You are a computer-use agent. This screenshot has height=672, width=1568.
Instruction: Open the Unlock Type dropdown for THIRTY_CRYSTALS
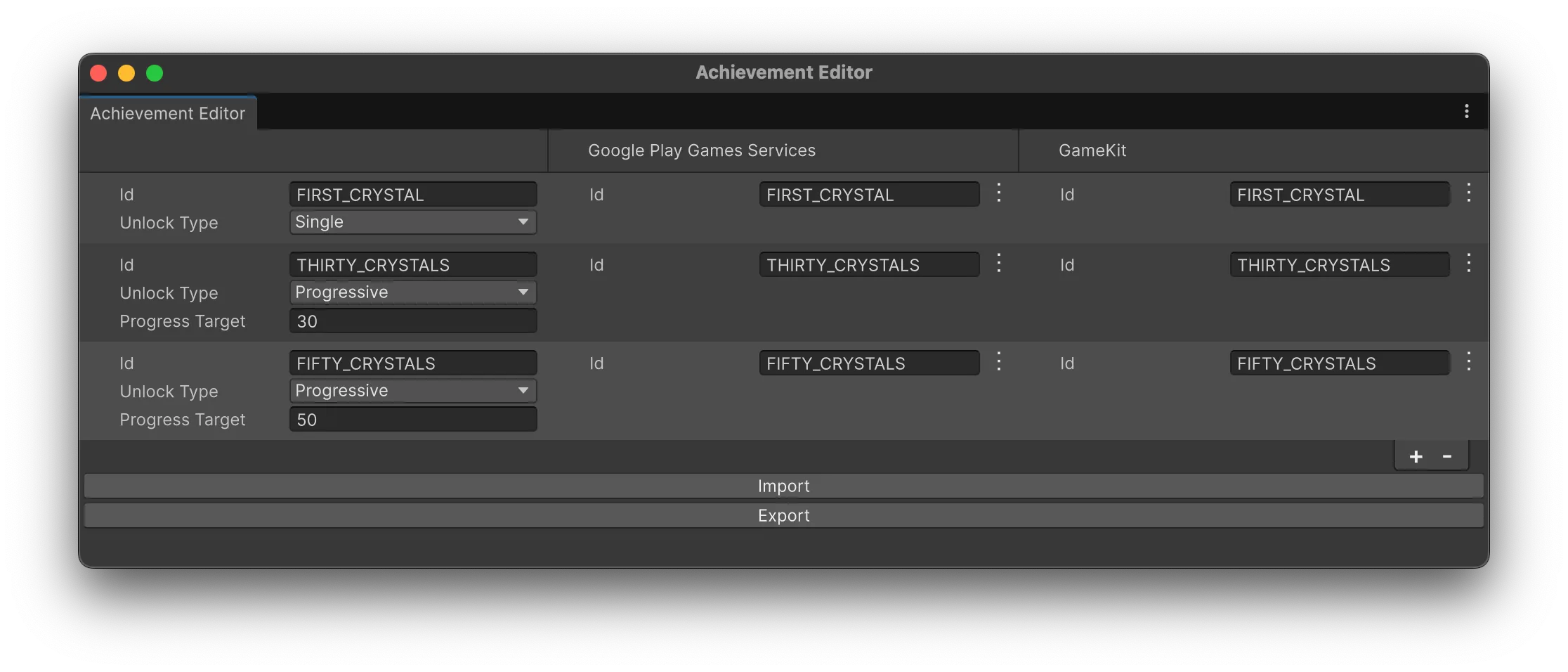(412, 292)
